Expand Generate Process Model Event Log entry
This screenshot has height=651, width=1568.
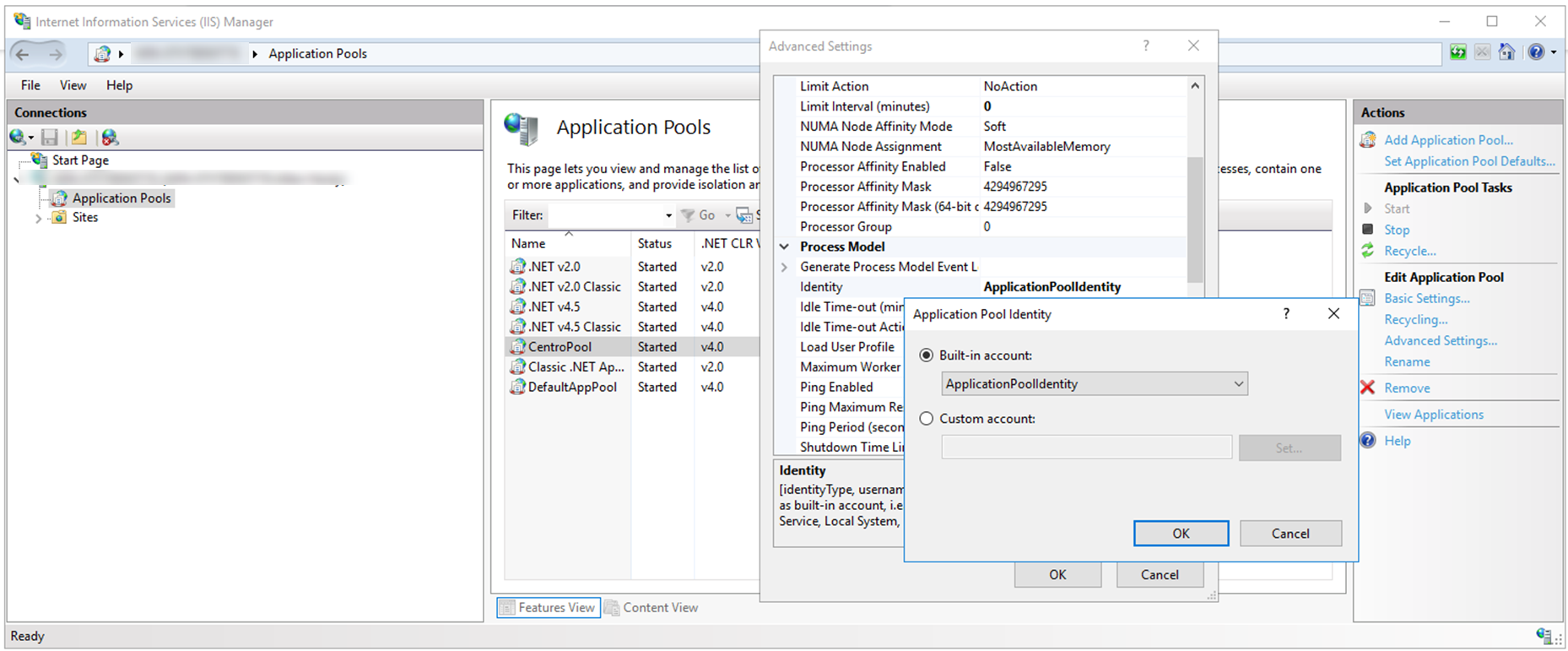pos(784,267)
